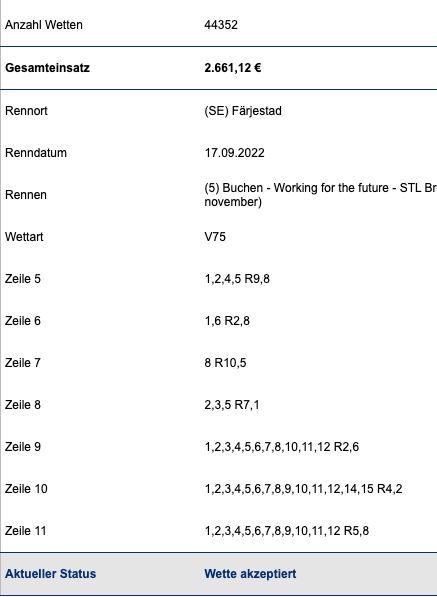Click the Zeile 10 selection row values

point(303,489)
